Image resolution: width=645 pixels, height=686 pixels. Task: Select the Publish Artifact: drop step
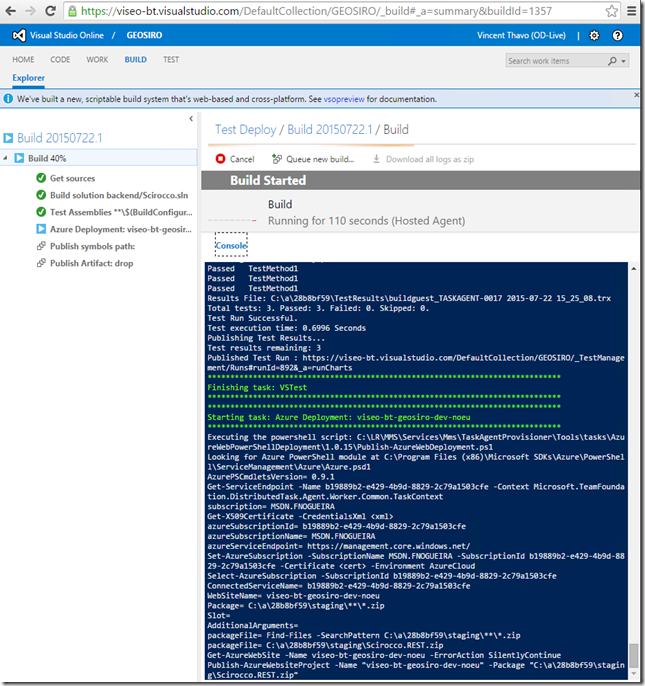click(91, 263)
